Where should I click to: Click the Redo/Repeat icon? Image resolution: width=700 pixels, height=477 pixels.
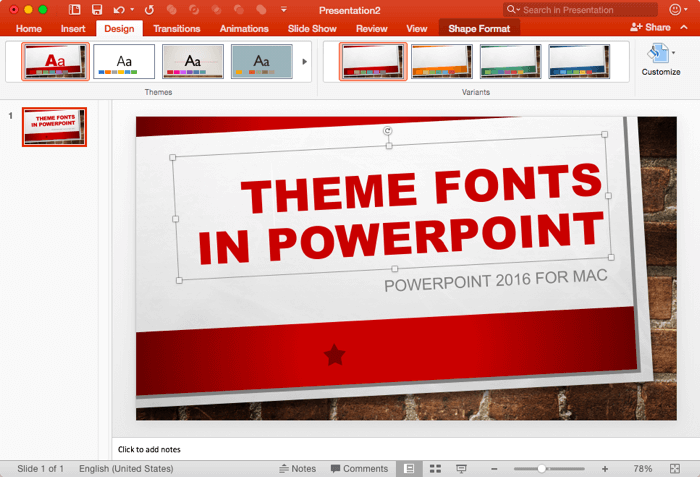149,9
